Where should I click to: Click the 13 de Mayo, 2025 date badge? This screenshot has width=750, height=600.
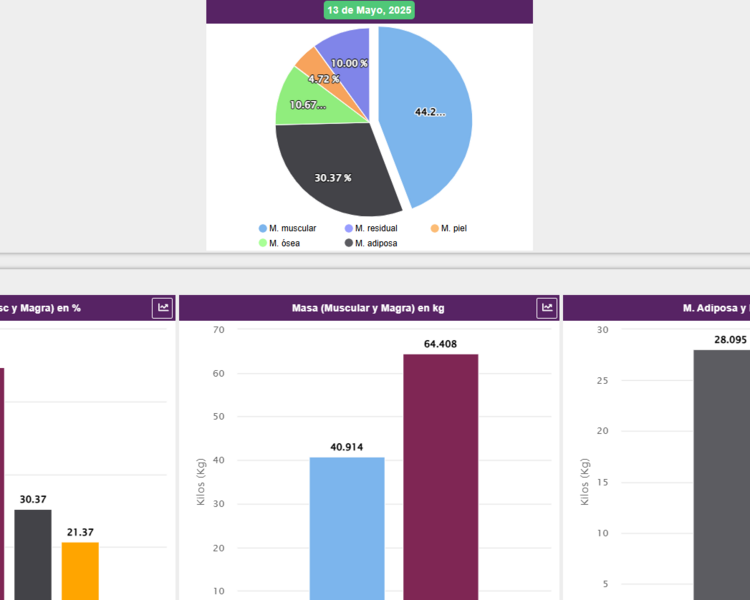point(369,10)
